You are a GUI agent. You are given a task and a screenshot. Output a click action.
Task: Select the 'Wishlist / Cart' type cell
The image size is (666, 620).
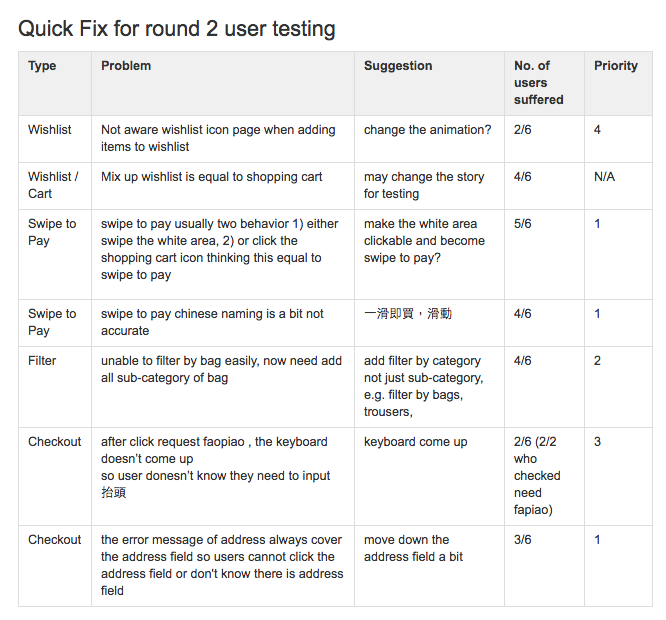[55, 186]
